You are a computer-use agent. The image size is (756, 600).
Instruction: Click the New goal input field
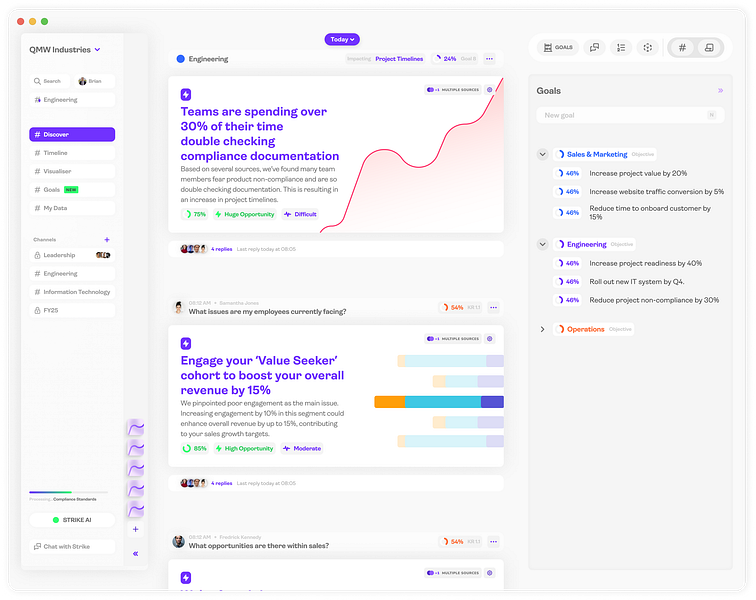[630, 115]
